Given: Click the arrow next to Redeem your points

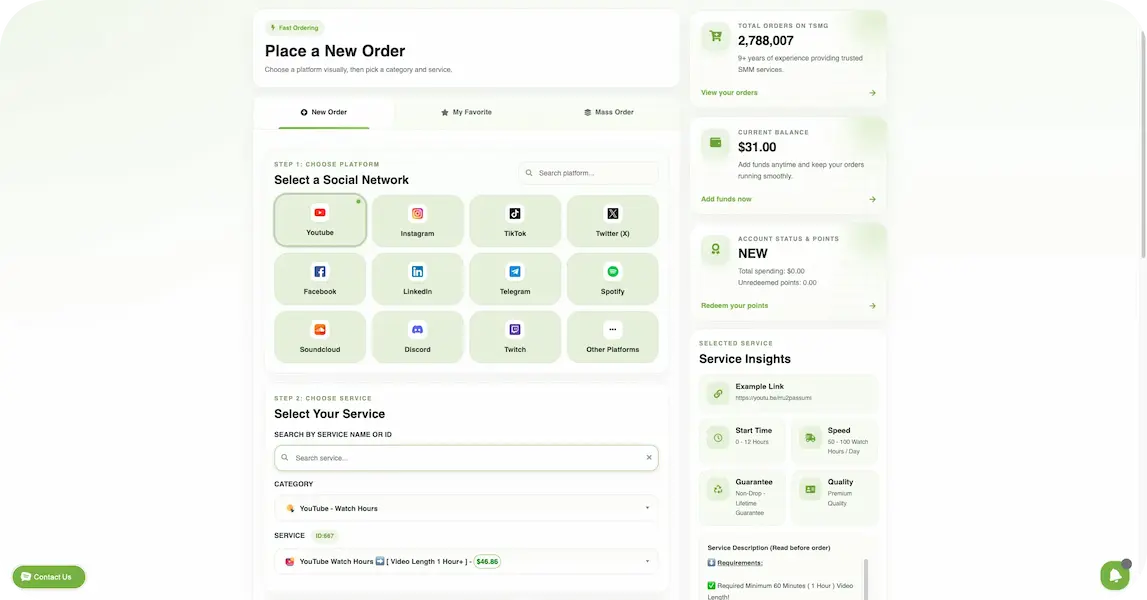Looking at the screenshot, I should pyautogui.click(x=872, y=306).
